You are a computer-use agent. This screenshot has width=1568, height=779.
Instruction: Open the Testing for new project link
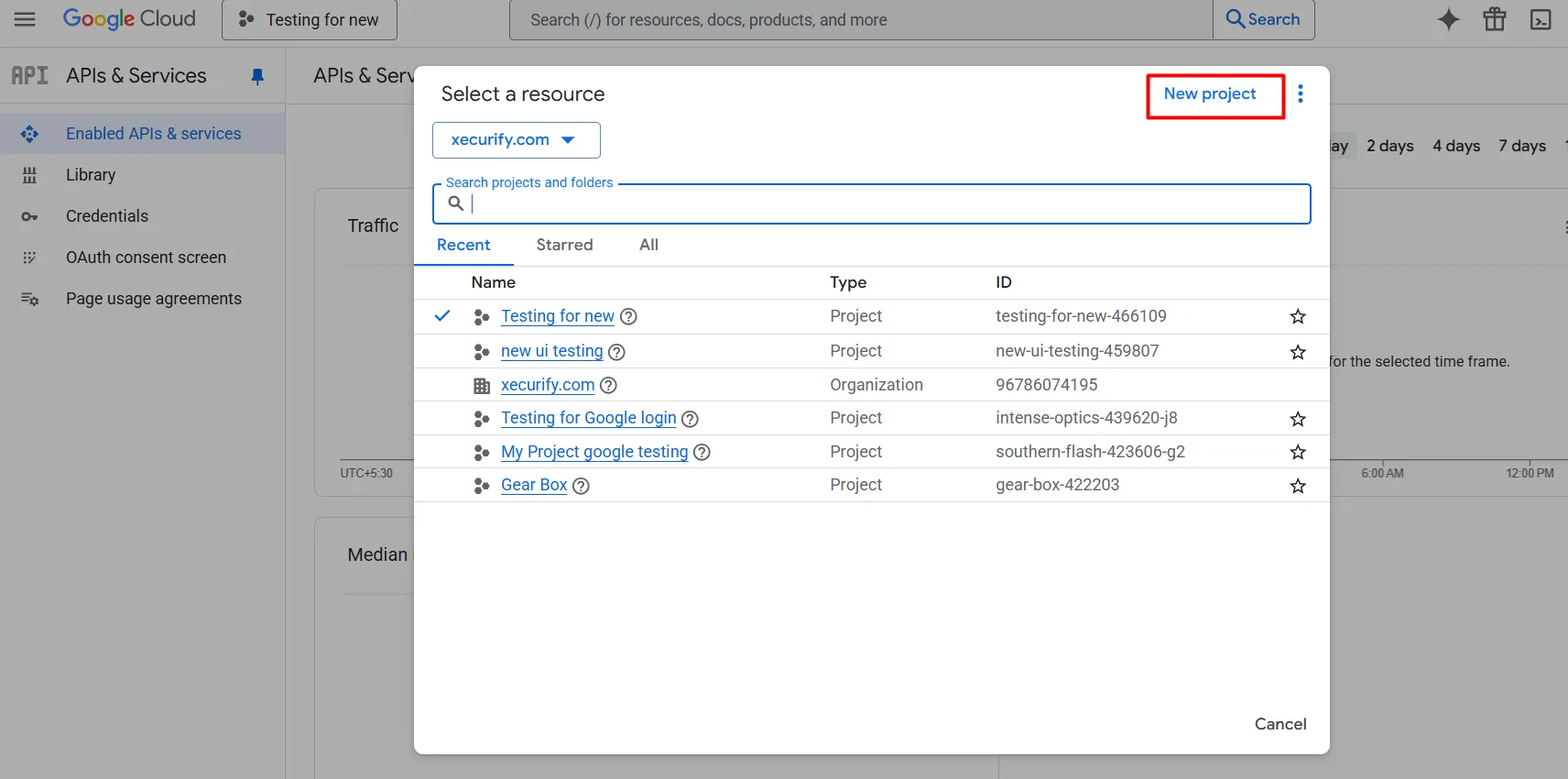coord(558,316)
